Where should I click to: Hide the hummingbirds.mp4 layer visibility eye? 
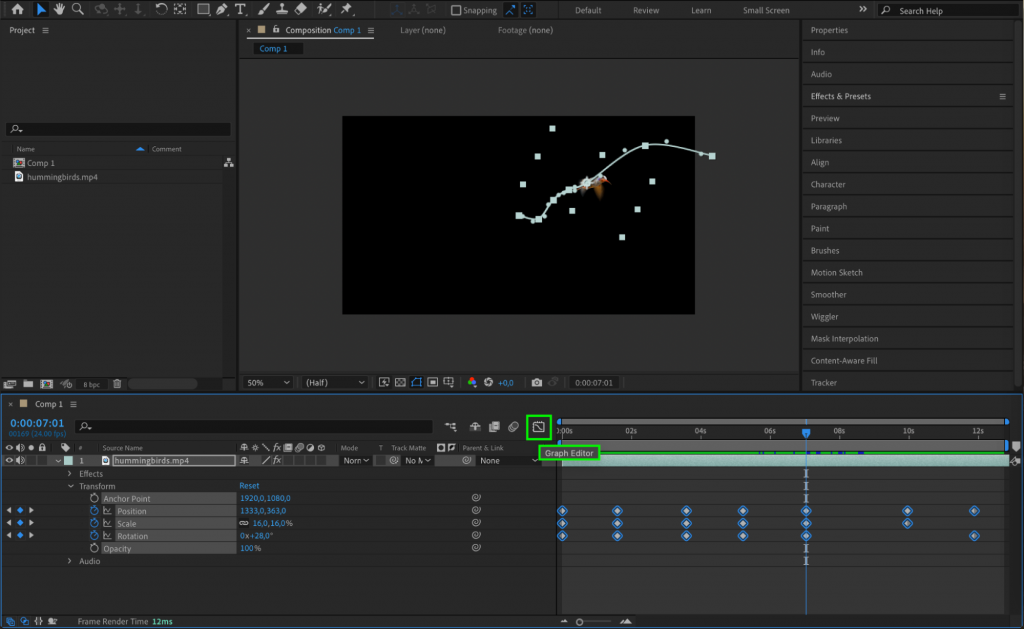click(x=9, y=460)
